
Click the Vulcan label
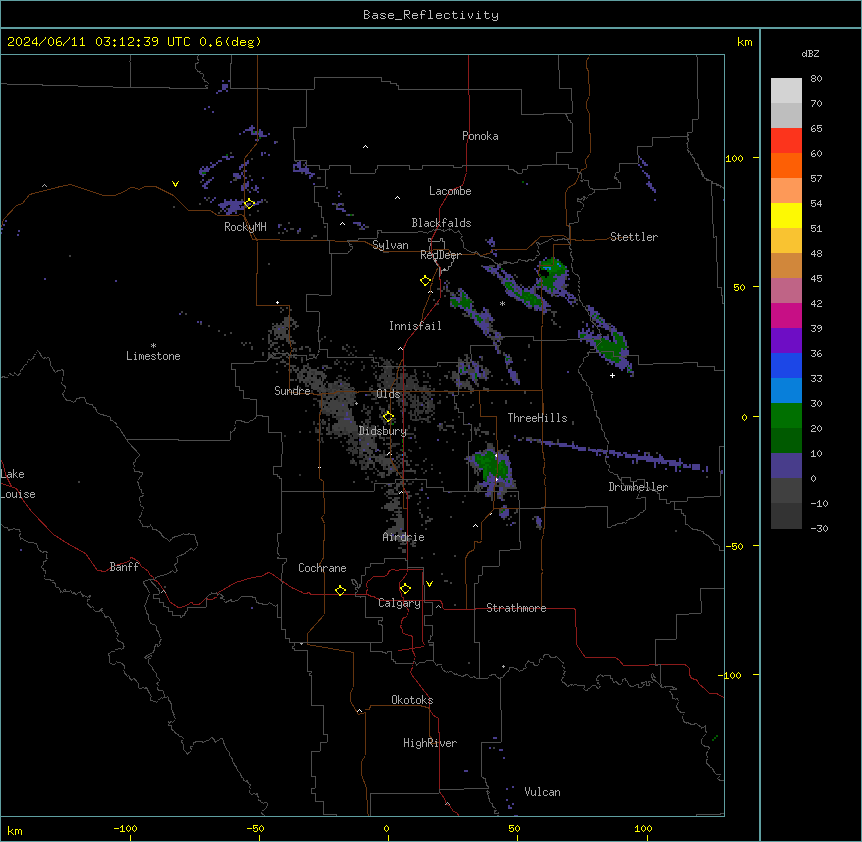pyautogui.click(x=542, y=792)
